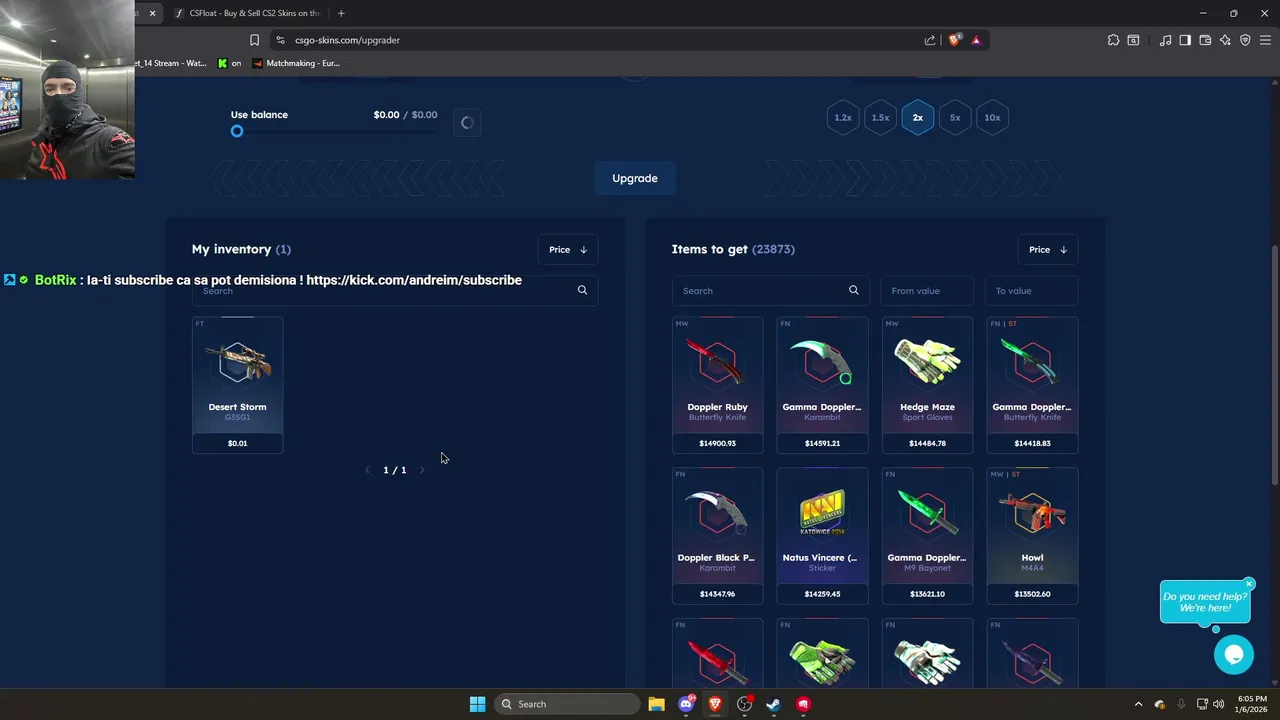Select the 5x multiplier
The width and height of the screenshot is (1280, 720).
[x=955, y=117]
